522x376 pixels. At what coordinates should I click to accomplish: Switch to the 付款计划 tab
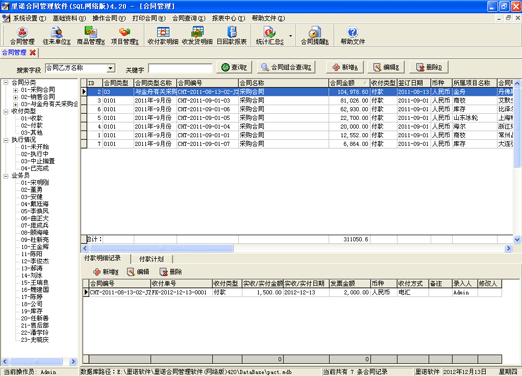[151, 259]
